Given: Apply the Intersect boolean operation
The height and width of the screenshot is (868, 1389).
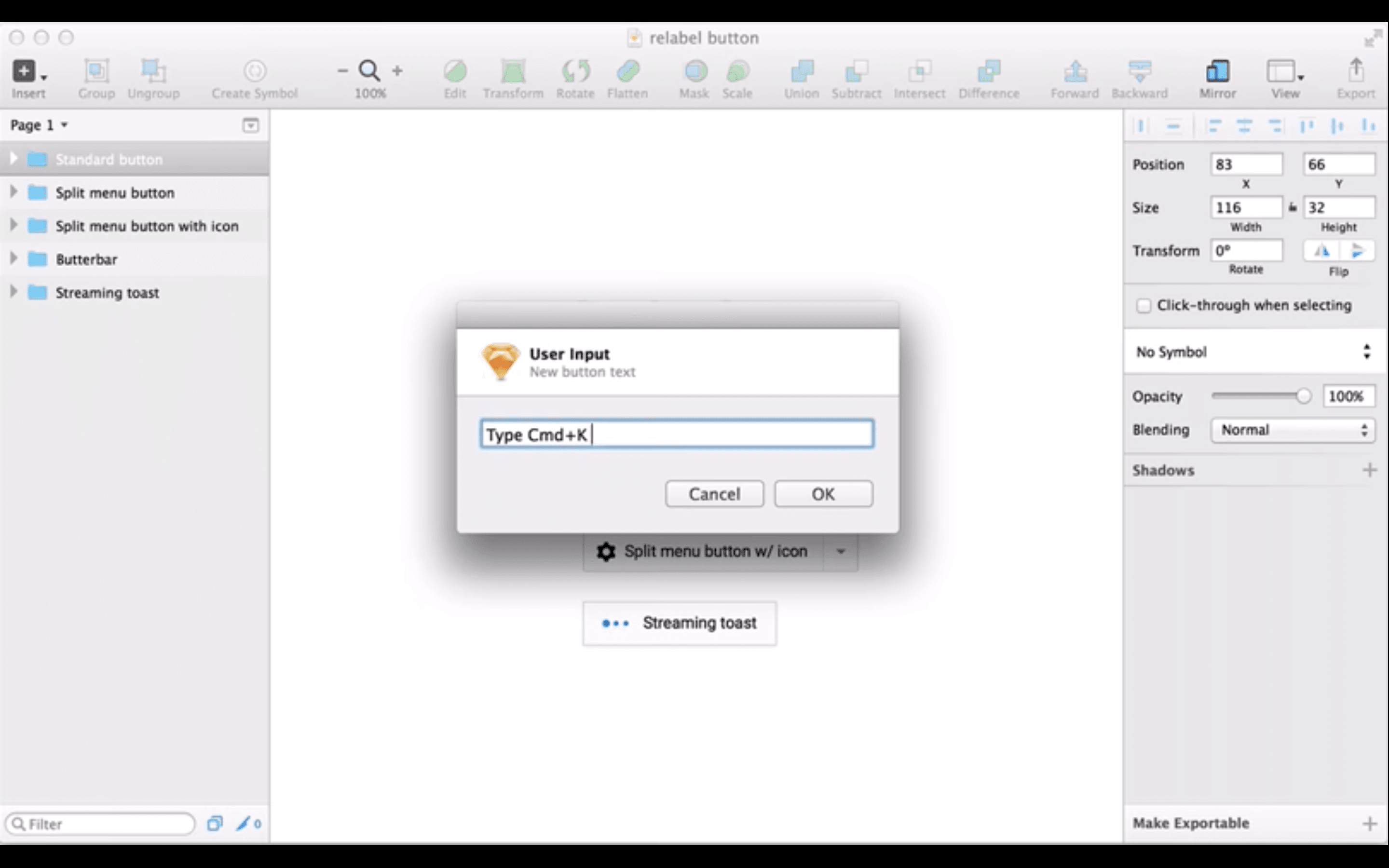Looking at the screenshot, I should click(x=920, y=71).
